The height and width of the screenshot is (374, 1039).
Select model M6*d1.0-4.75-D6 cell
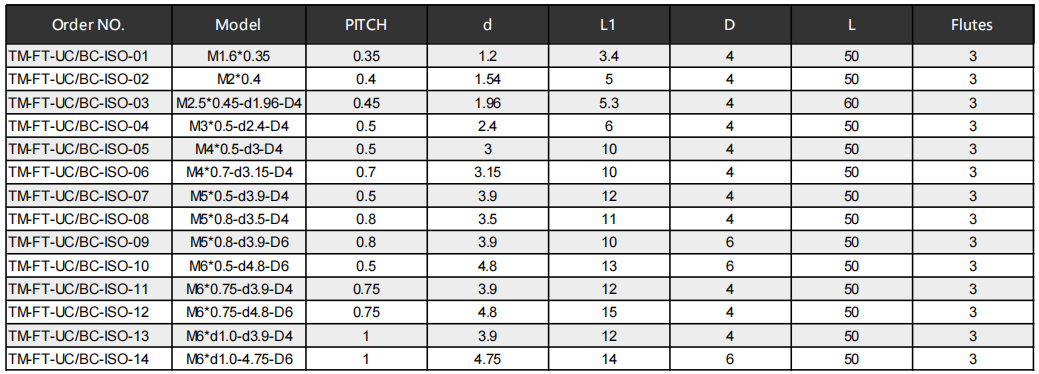click(x=239, y=359)
